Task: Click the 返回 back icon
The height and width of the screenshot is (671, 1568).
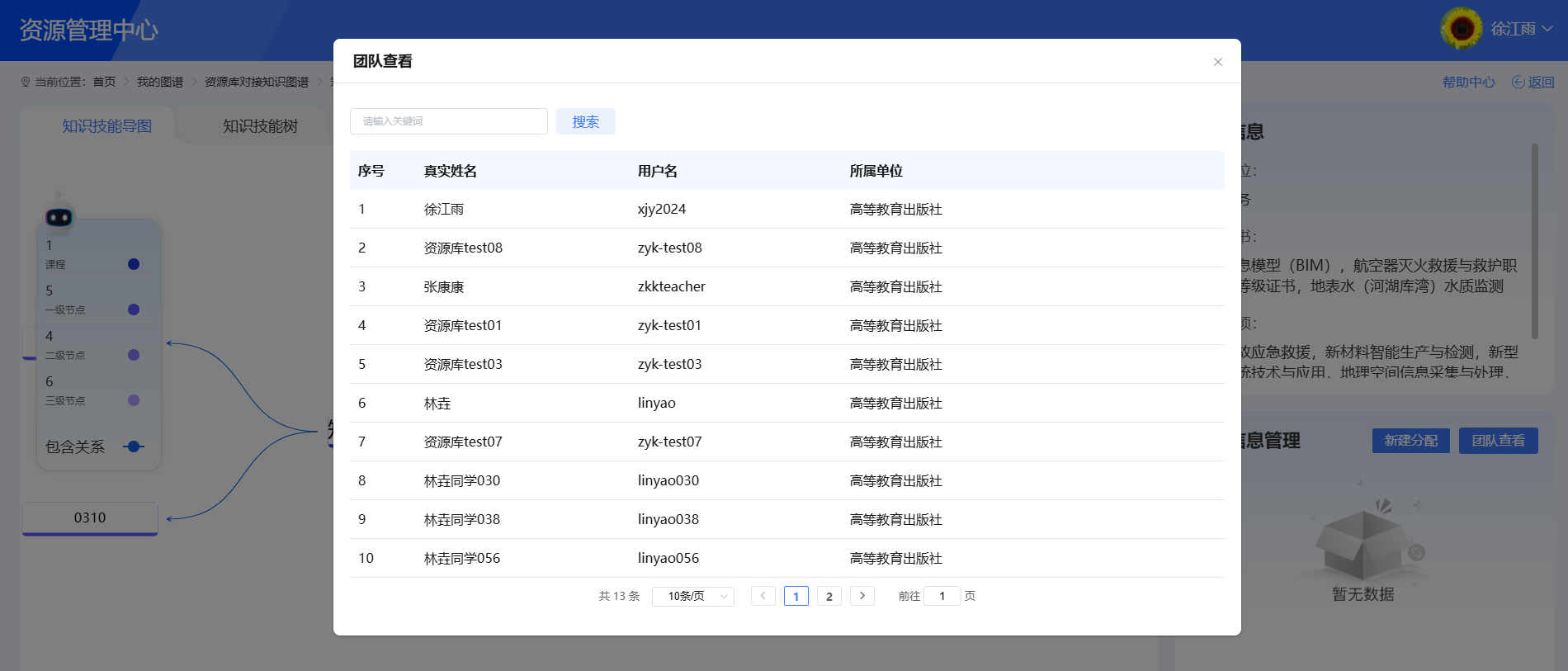Action: tap(1518, 82)
